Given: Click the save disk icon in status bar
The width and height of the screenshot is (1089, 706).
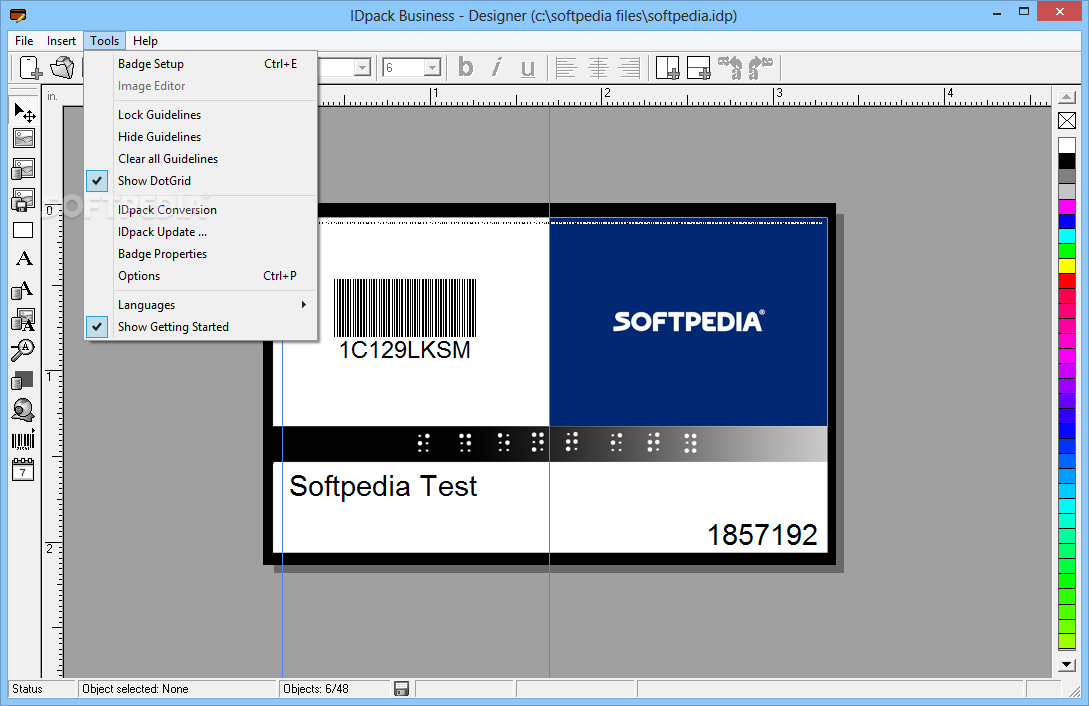Looking at the screenshot, I should pyautogui.click(x=401, y=689).
